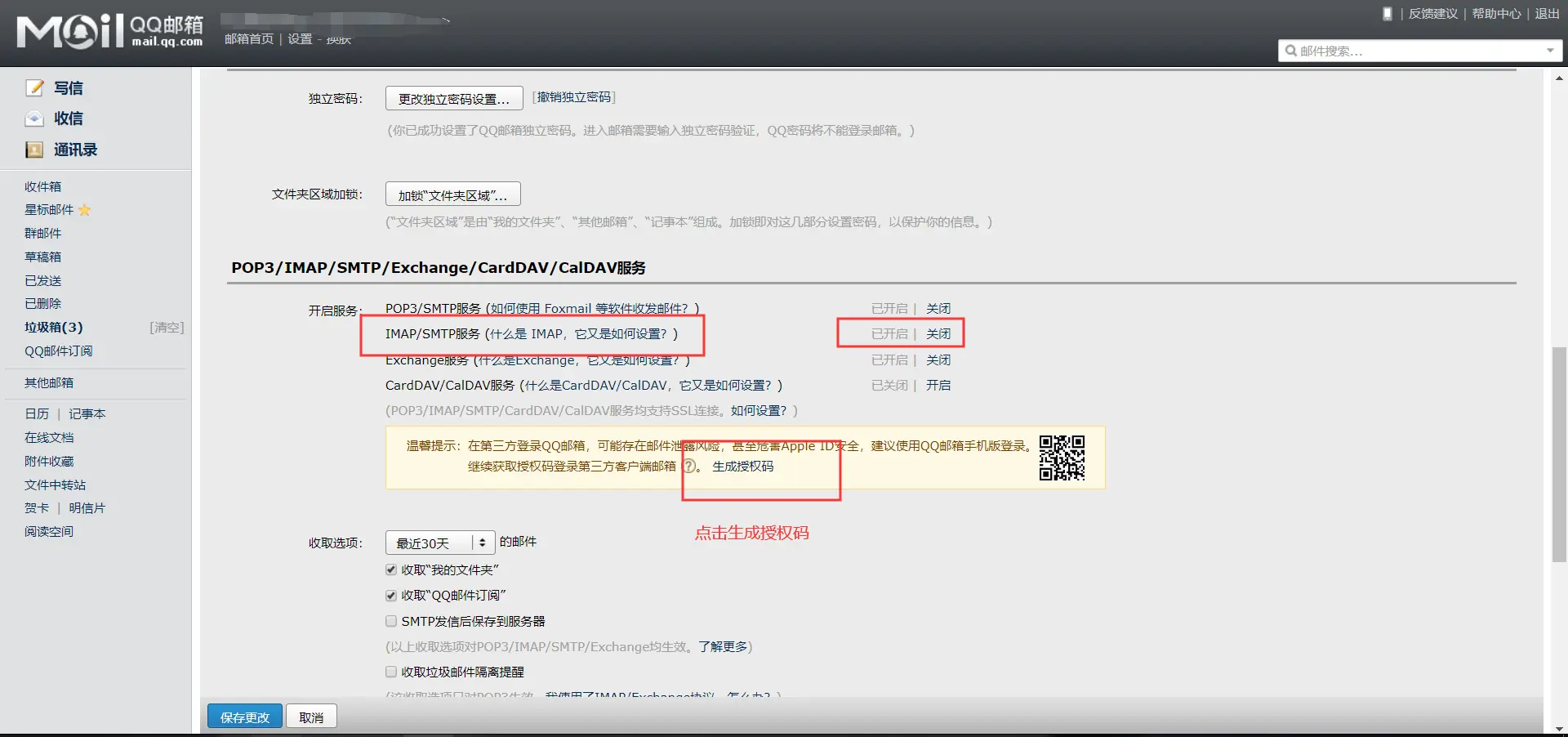Click 关闭 for IMAP/SMTP服务

938,334
